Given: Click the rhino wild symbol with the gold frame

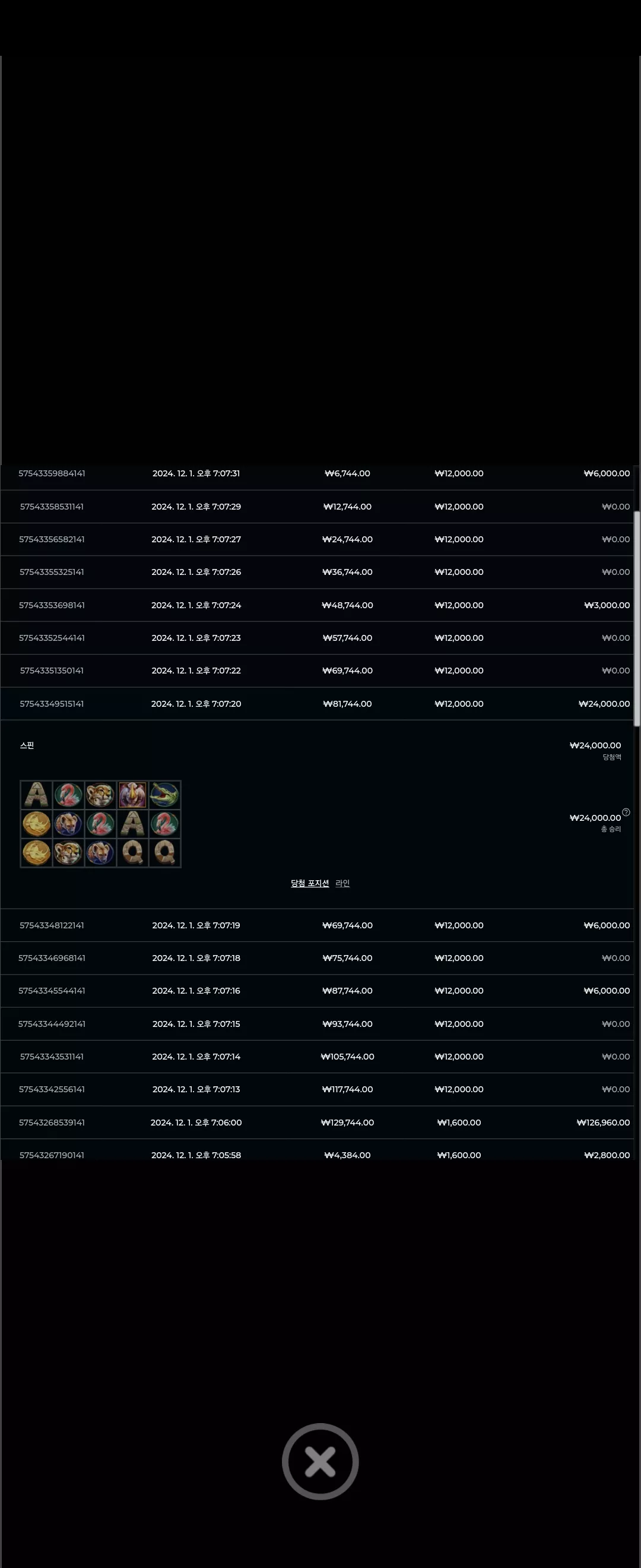Looking at the screenshot, I should pyautogui.click(x=132, y=795).
